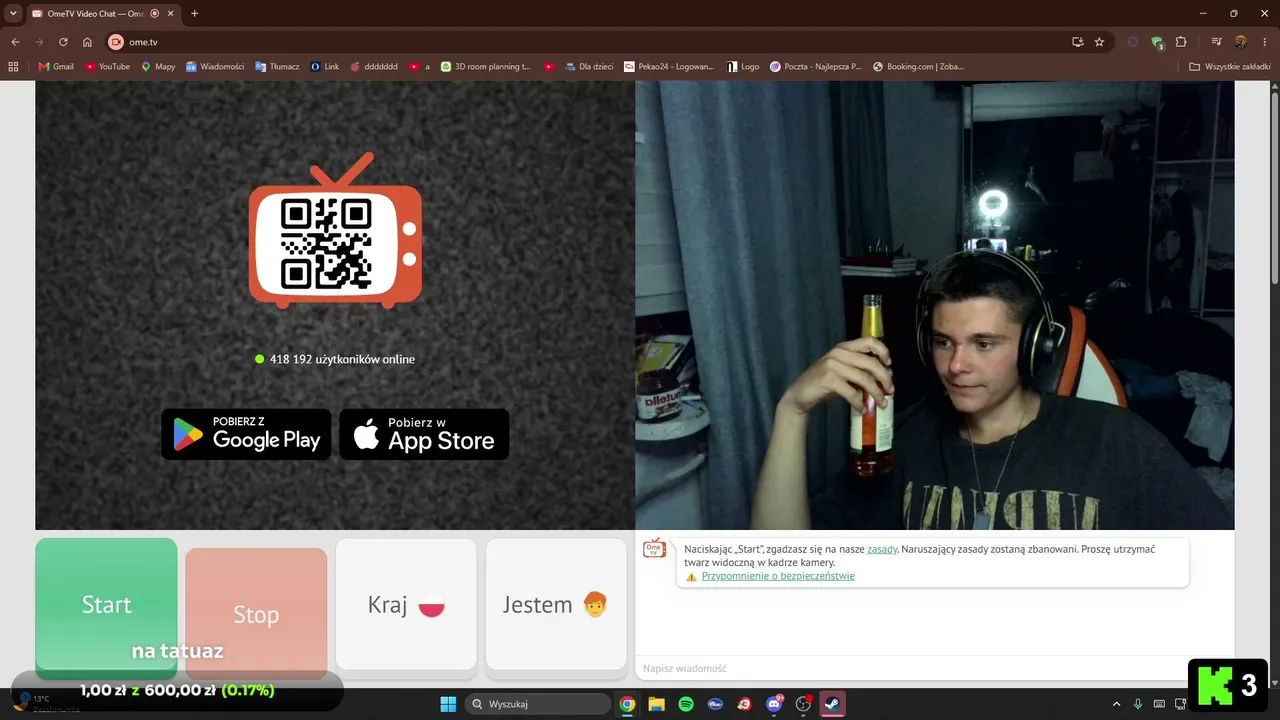Open the Jestem gender selector

click(x=556, y=604)
